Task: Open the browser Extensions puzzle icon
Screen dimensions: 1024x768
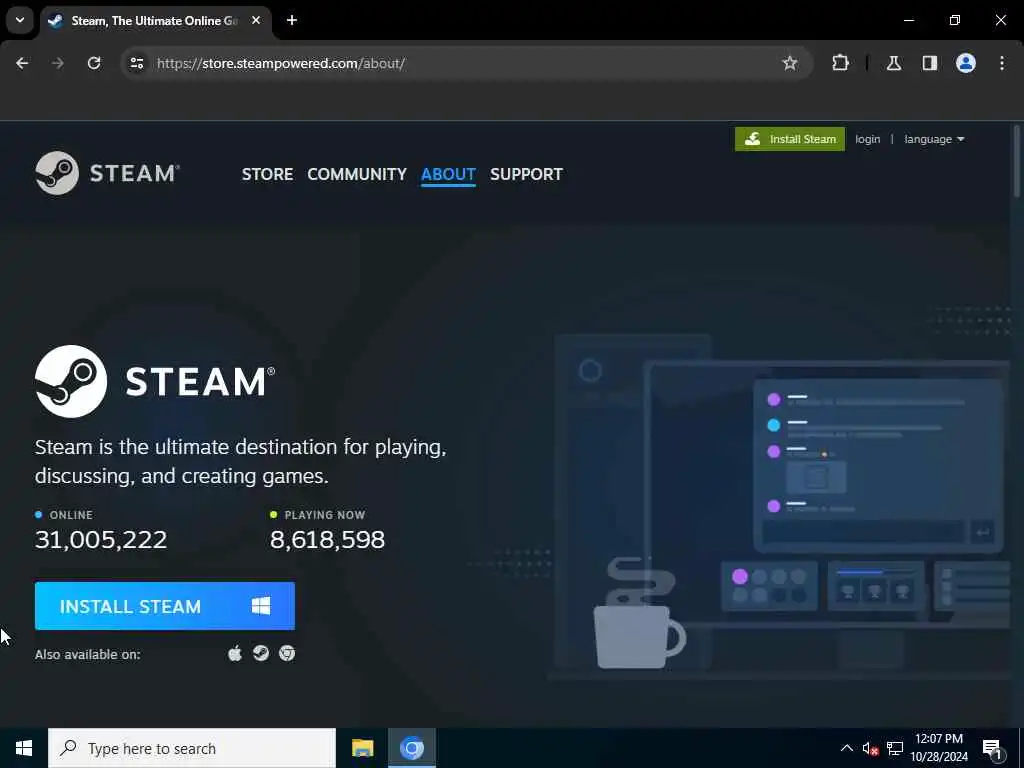Action: (x=840, y=63)
